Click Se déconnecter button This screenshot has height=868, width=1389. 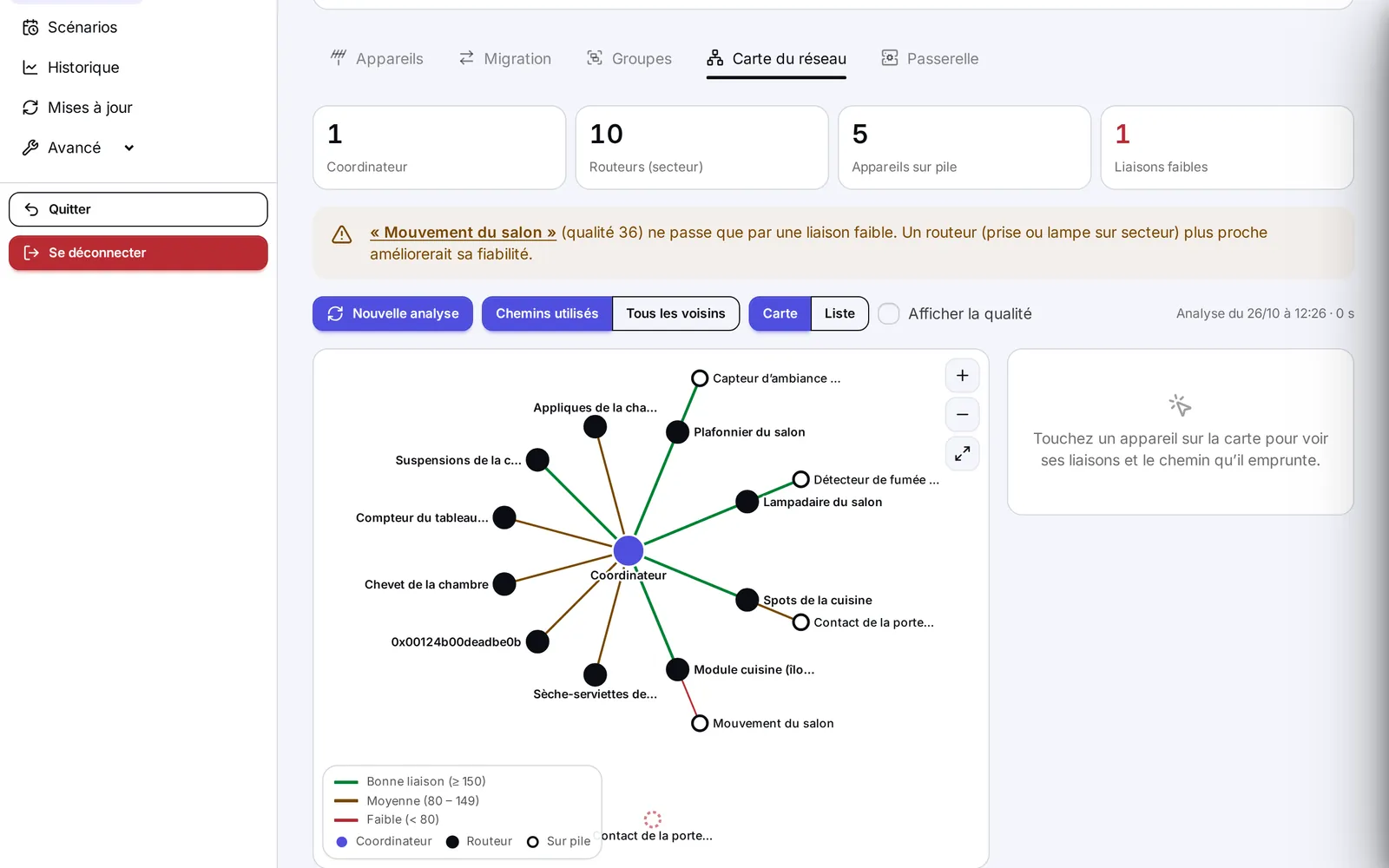(x=138, y=253)
